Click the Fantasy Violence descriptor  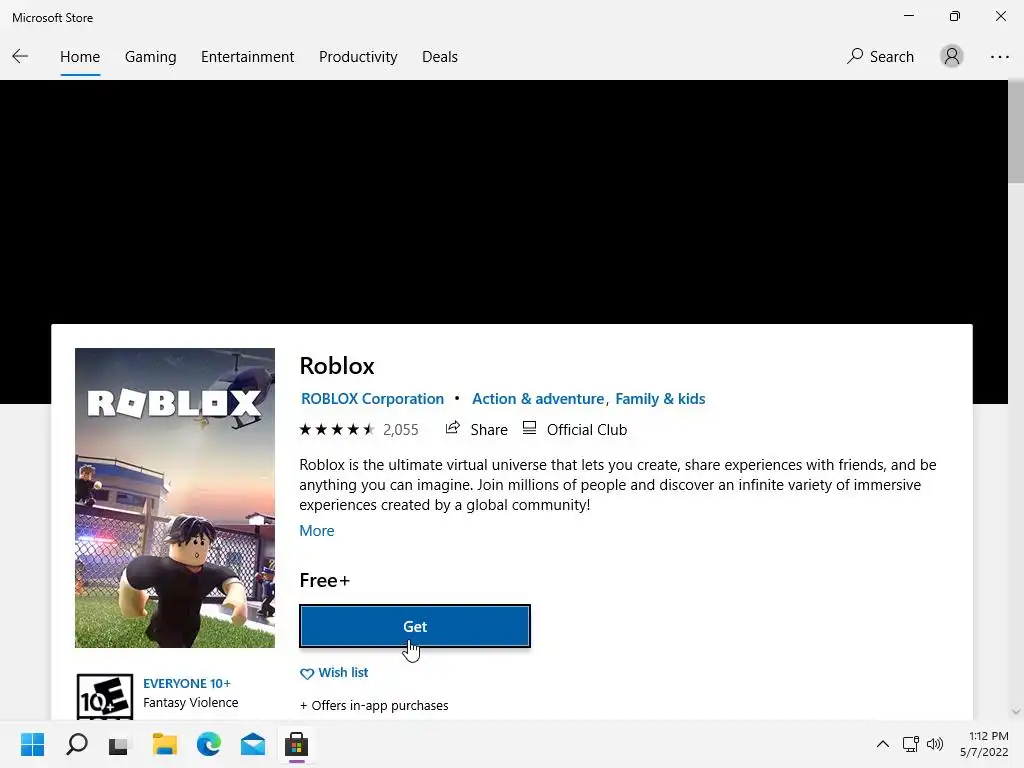191,703
